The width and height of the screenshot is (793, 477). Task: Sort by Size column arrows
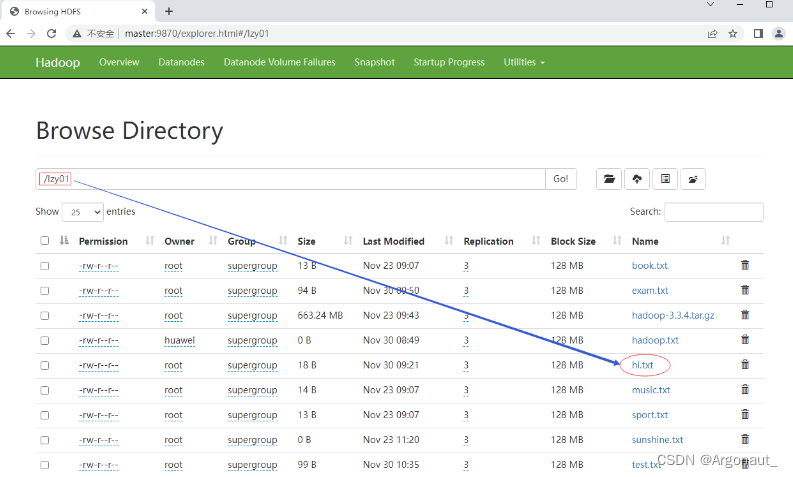point(348,241)
